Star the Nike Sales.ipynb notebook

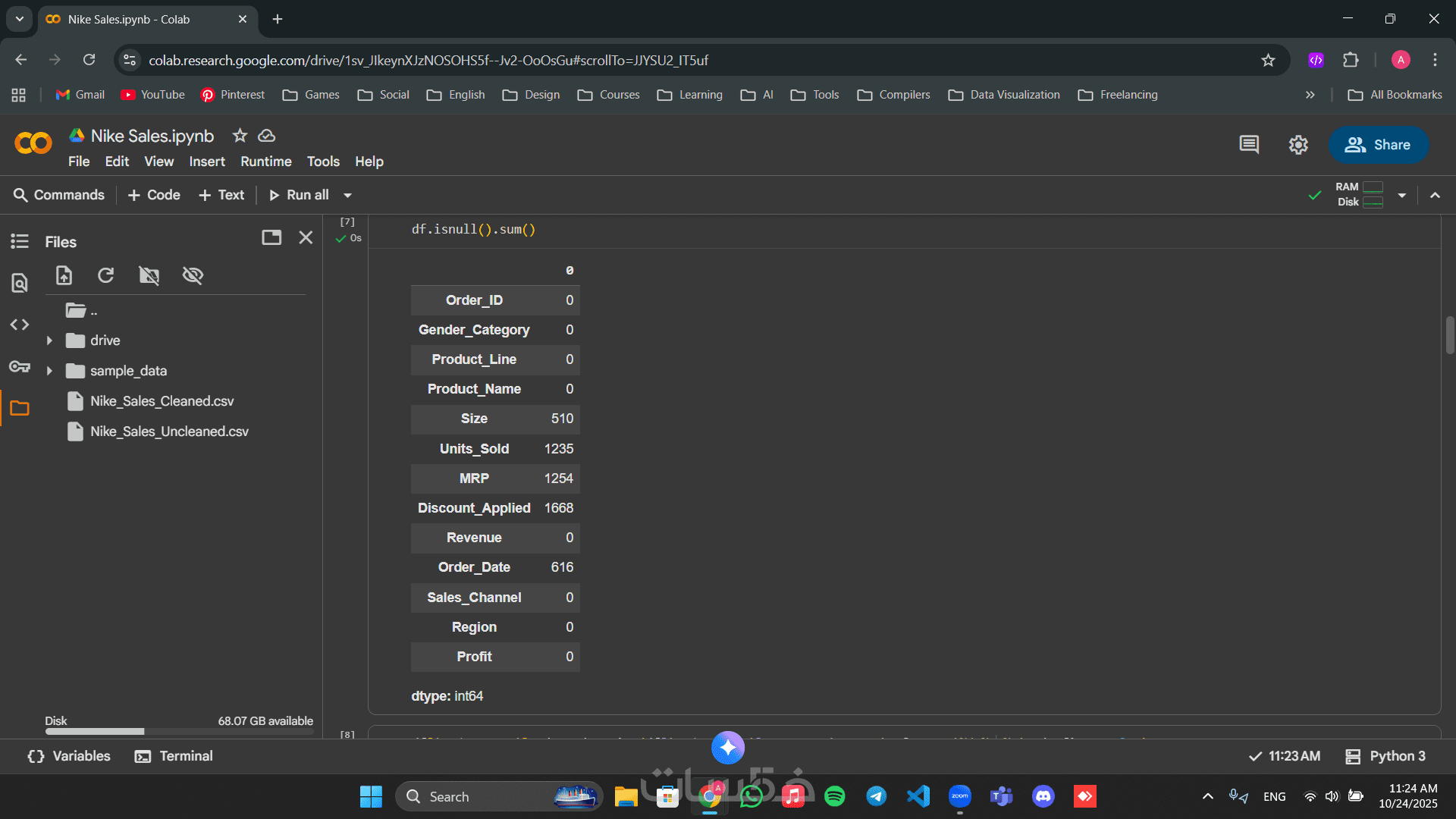pos(240,136)
